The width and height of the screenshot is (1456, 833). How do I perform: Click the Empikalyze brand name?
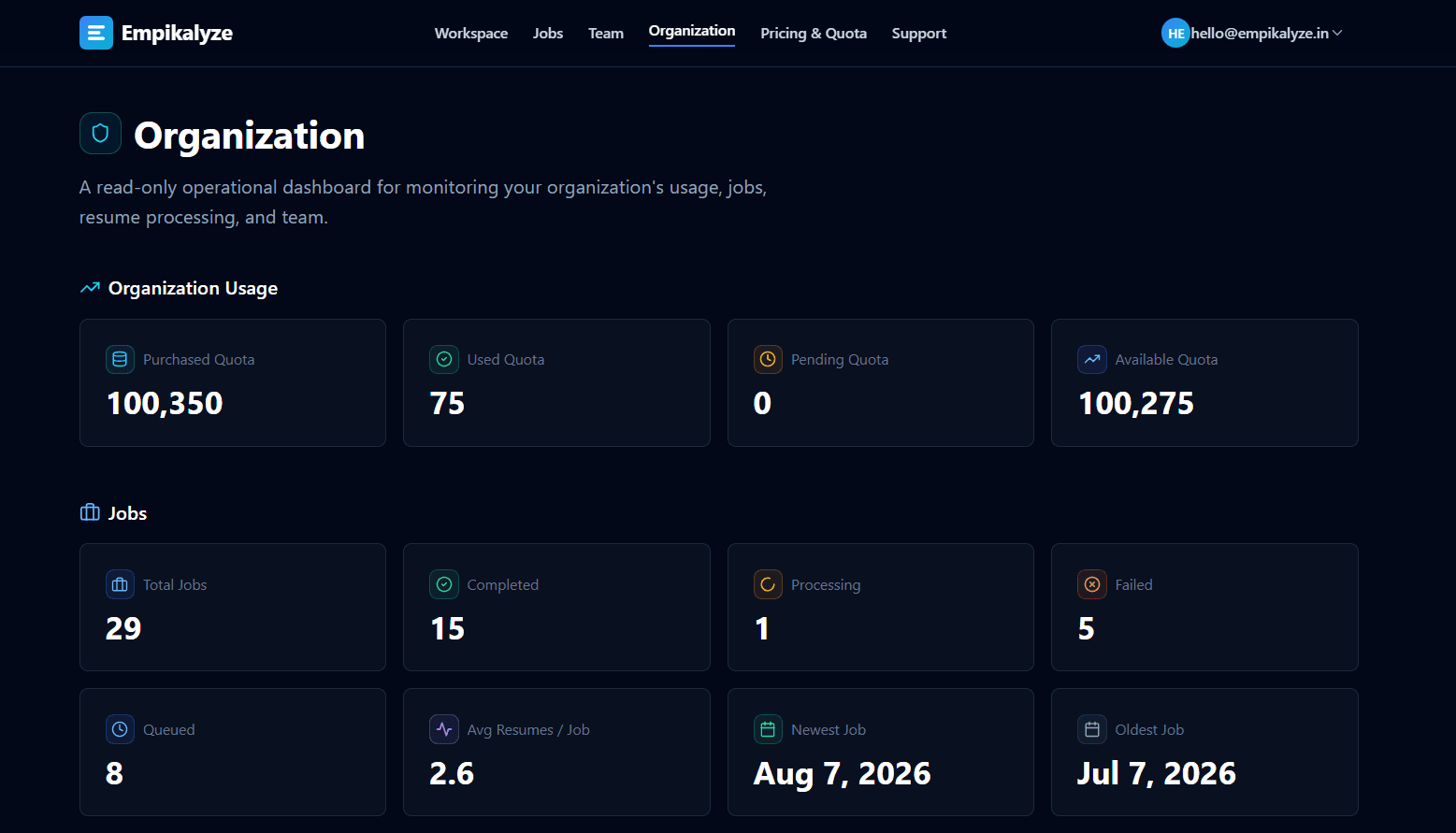click(177, 33)
